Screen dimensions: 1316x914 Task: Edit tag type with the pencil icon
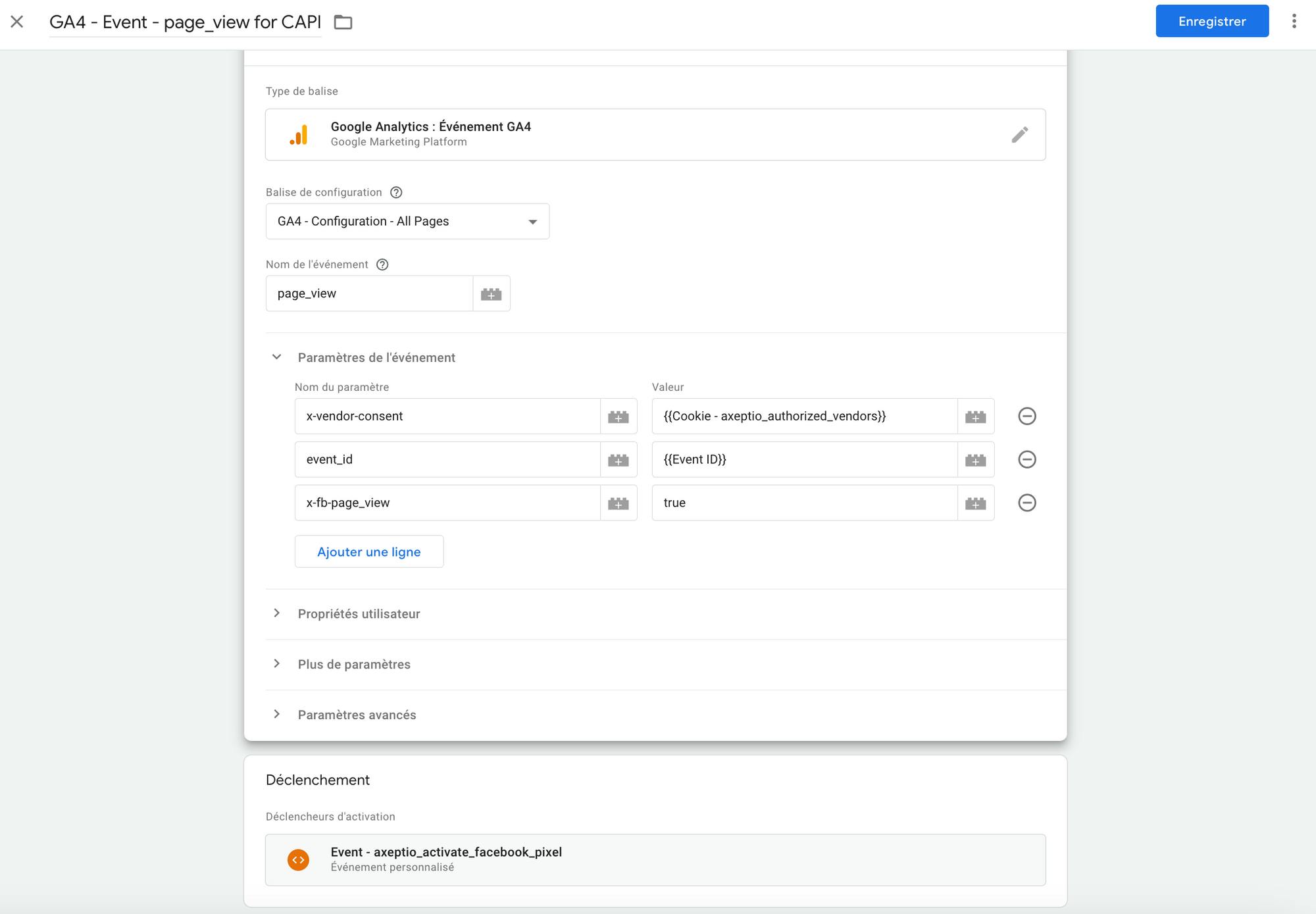1019,135
